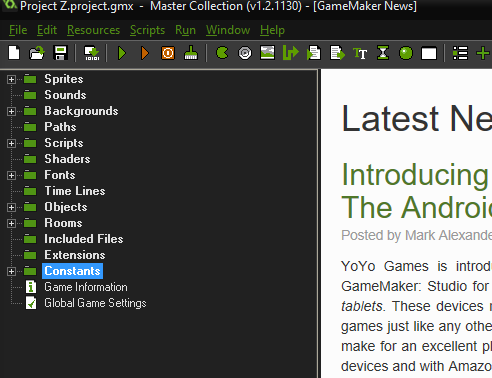Image resolution: width=492 pixels, height=378 pixels.
Task: Clean the build cache with the broom icon
Action: click(191, 53)
